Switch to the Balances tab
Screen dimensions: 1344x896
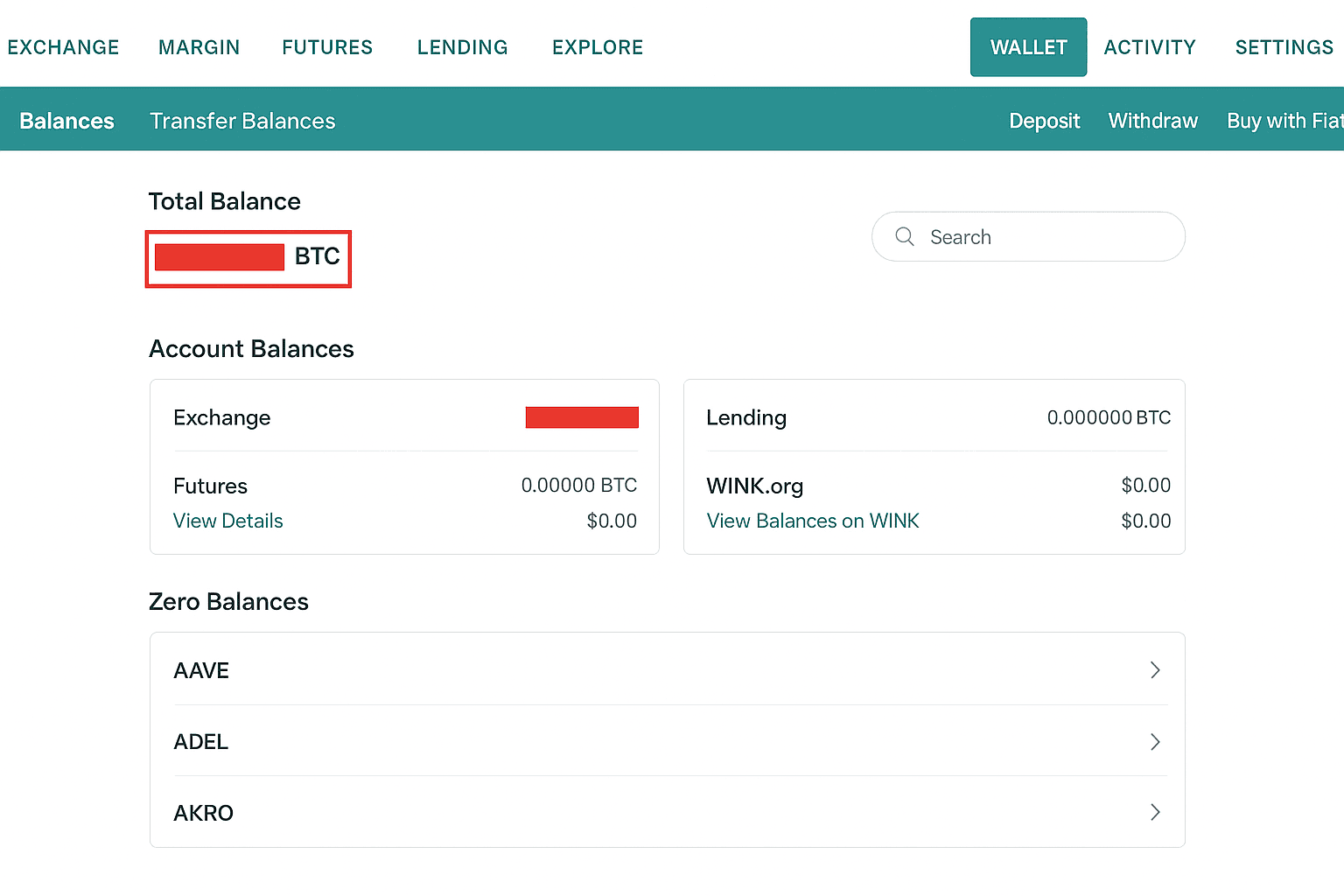pos(66,121)
